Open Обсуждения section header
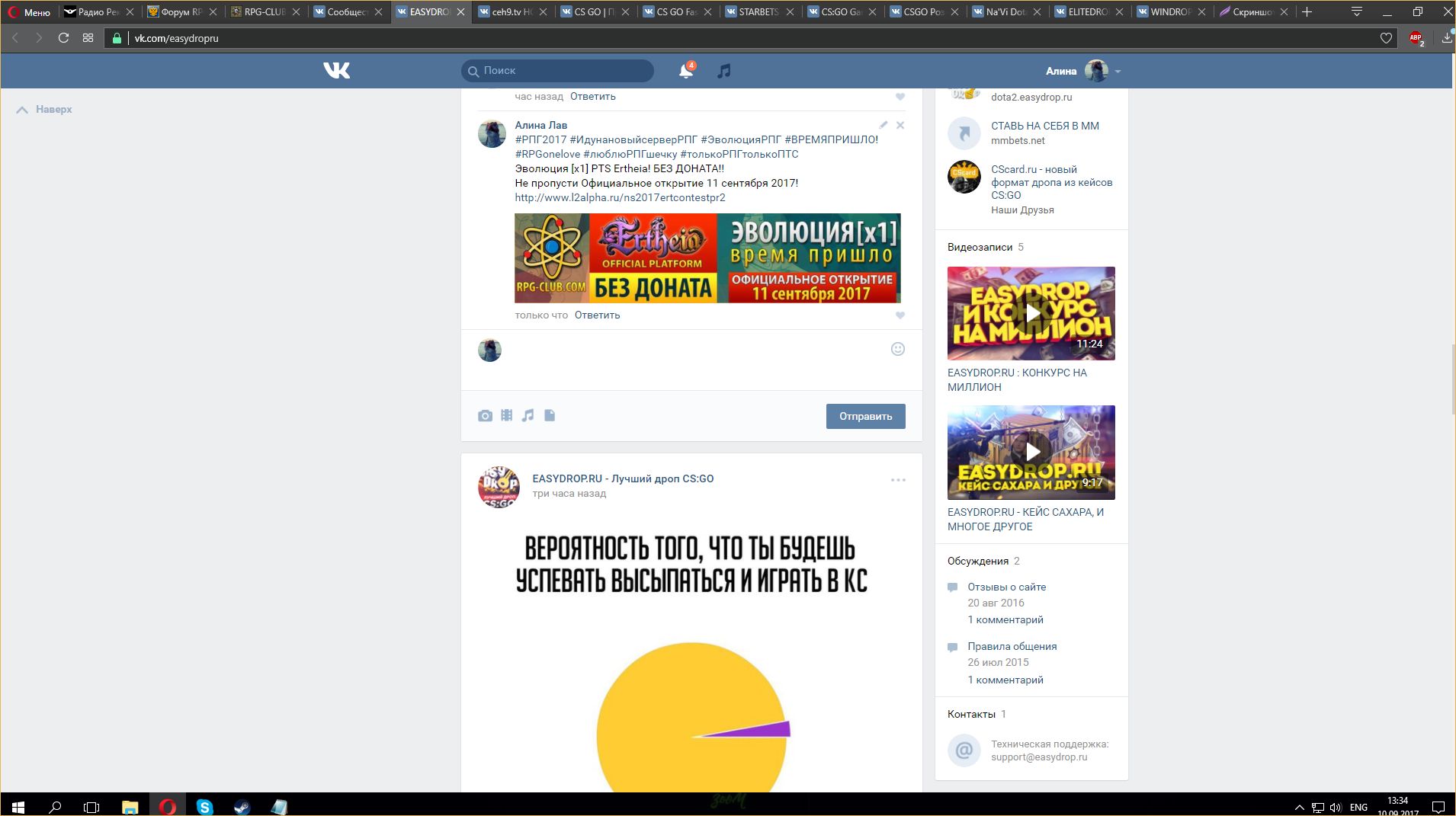 [977, 562]
